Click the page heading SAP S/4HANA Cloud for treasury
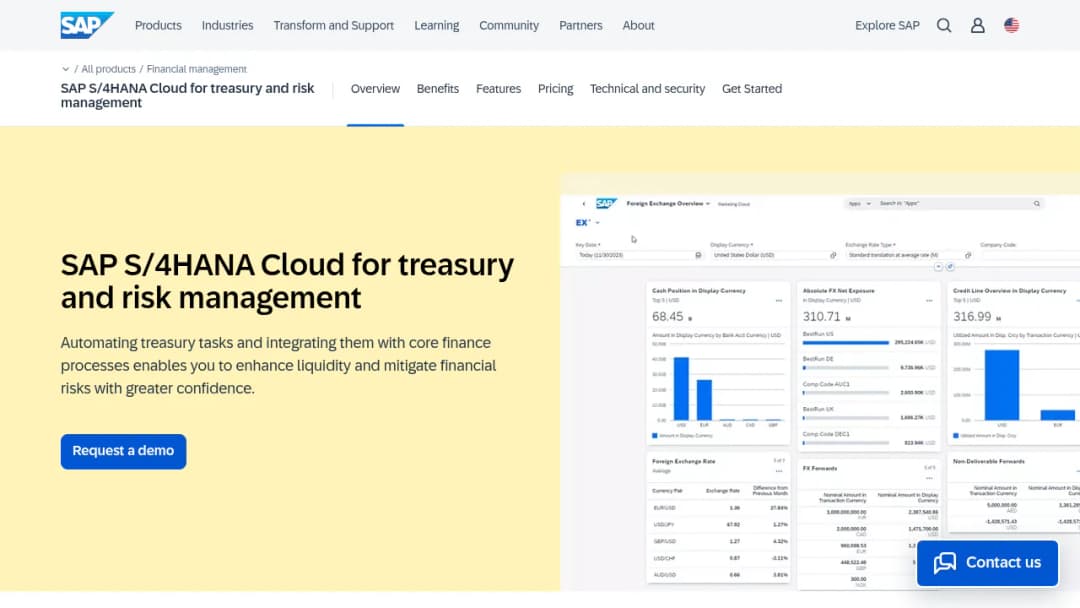 (287, 281)
